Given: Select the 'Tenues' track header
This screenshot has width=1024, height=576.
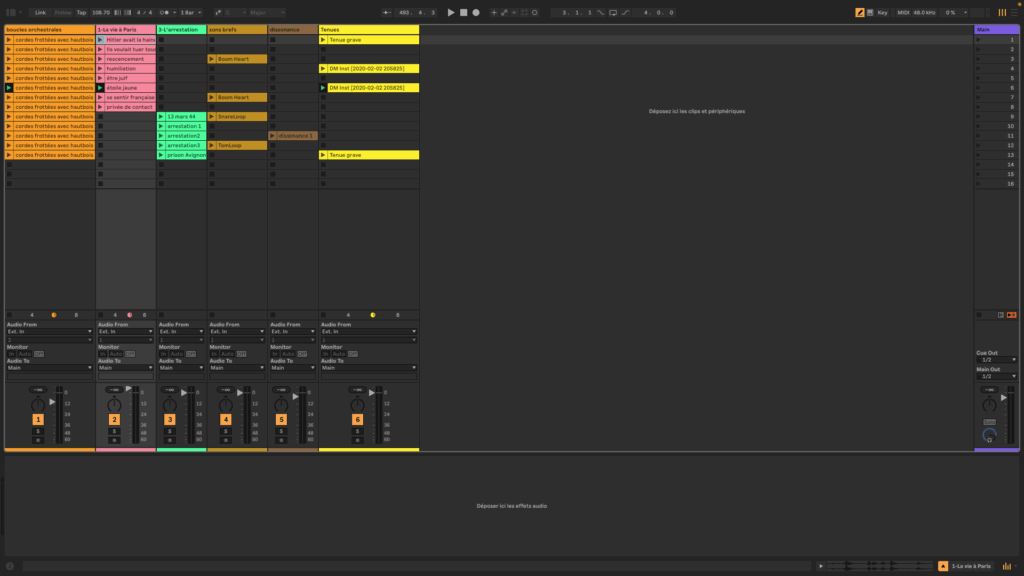Looking at the screenshot, I should click(368, 30).
